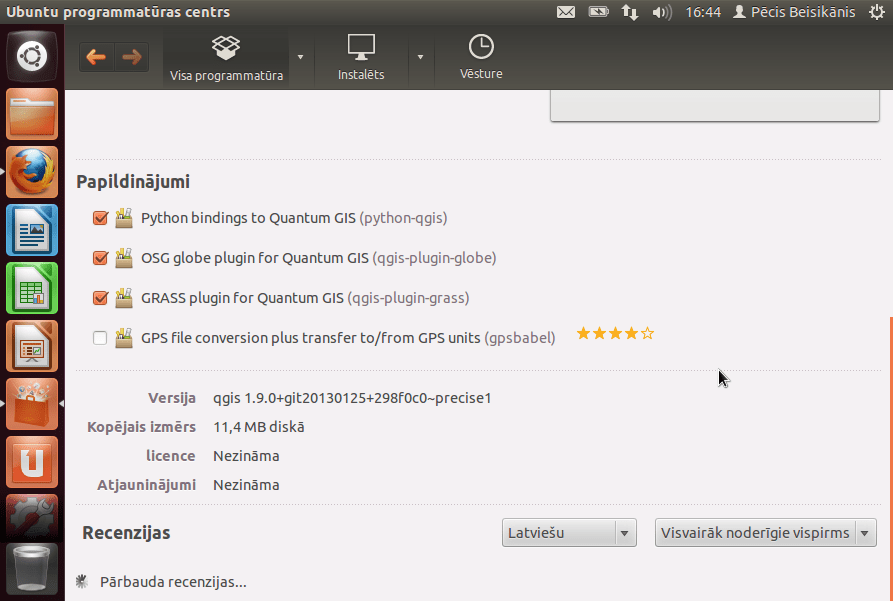The height and width of the screenshot is (601, 893).
Task: Open the Trash in launcher
Action: pyautogui.click(x=32, y=569)
